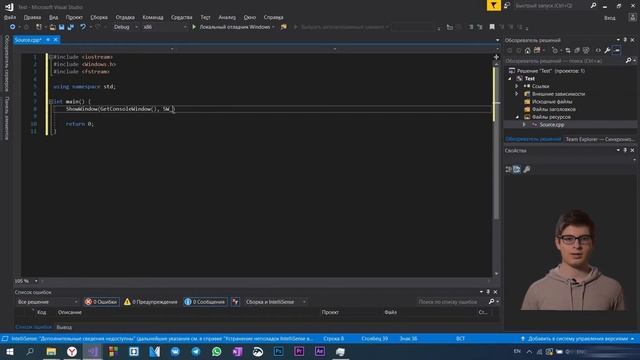Screen dimensions: 640x360
Task: Open the Вид menu
Action: (x=53, y=17)
